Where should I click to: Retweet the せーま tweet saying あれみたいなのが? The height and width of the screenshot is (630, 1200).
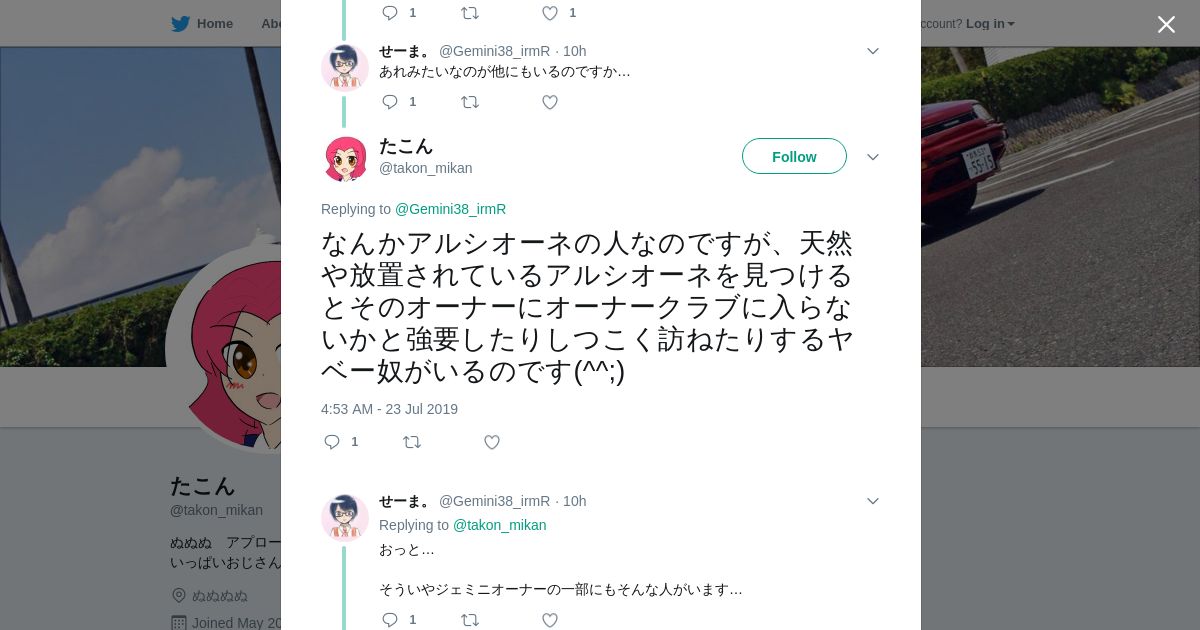(470, 102)
